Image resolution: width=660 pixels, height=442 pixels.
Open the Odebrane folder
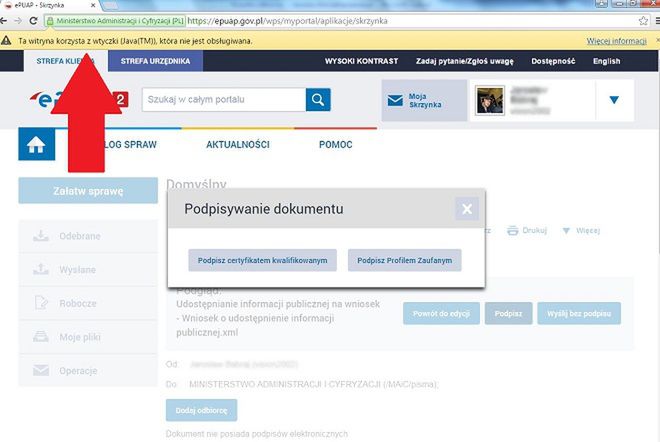point(88,236)
